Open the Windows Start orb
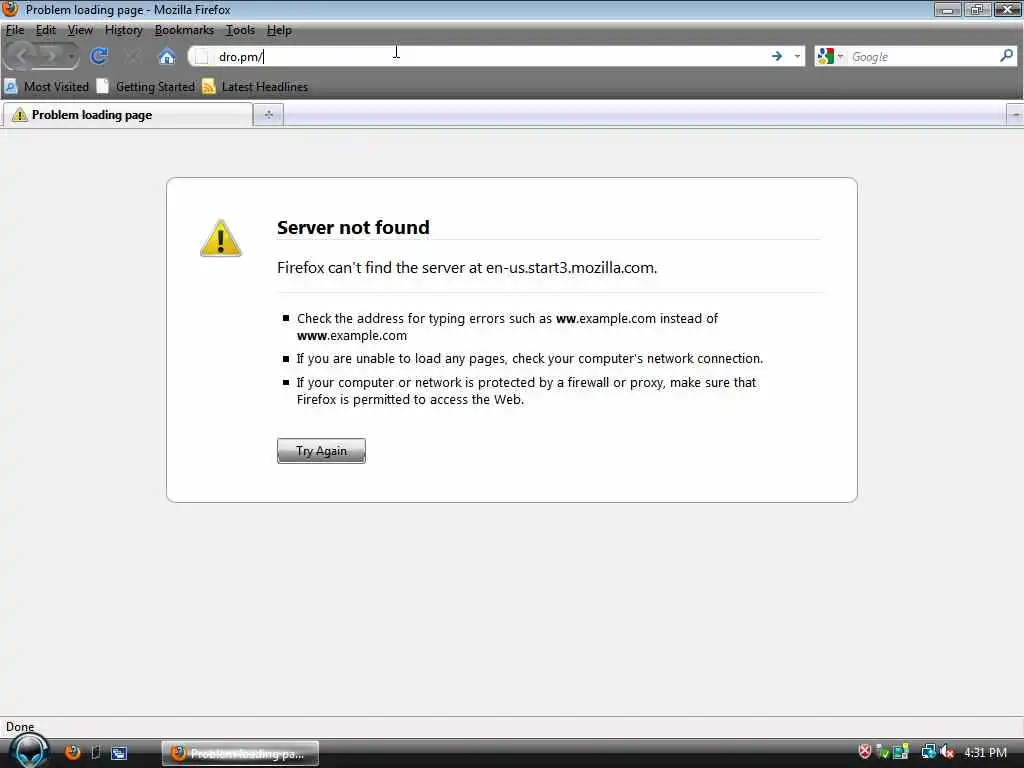Image resolution: width=1024 pixels, height=768 pixels. (28, 751)
